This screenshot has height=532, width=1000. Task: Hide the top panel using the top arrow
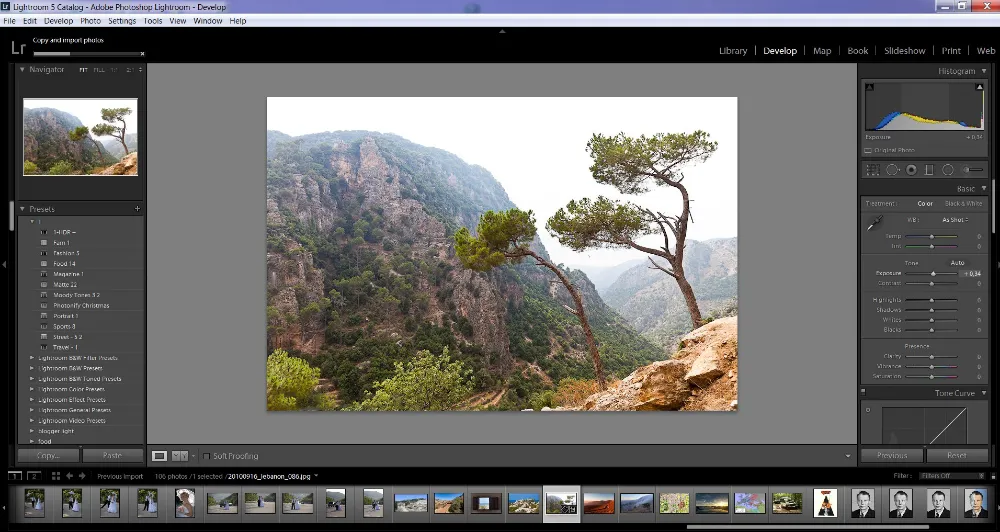[x=502, y=31]
